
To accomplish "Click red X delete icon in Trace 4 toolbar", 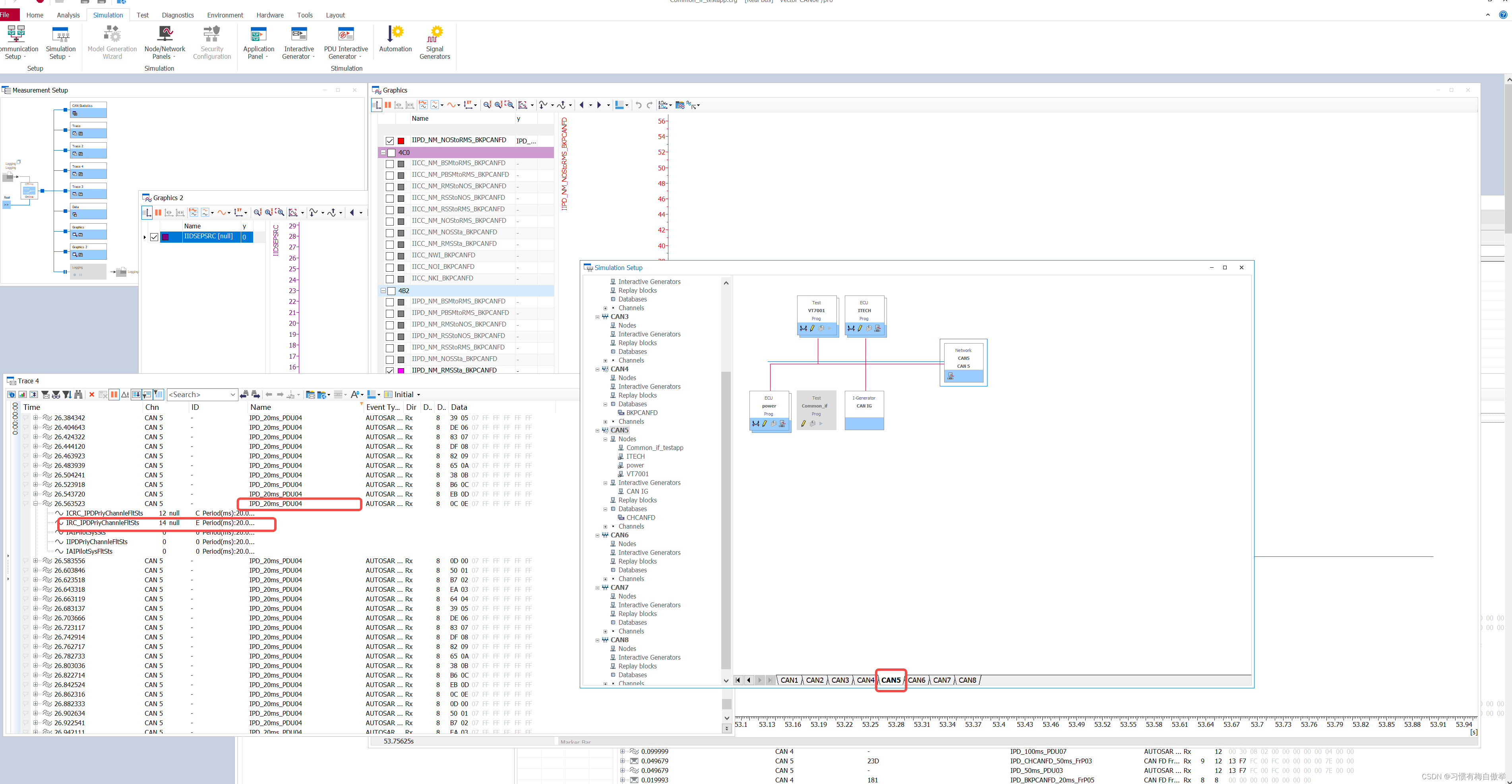I will tap(91, 394).
